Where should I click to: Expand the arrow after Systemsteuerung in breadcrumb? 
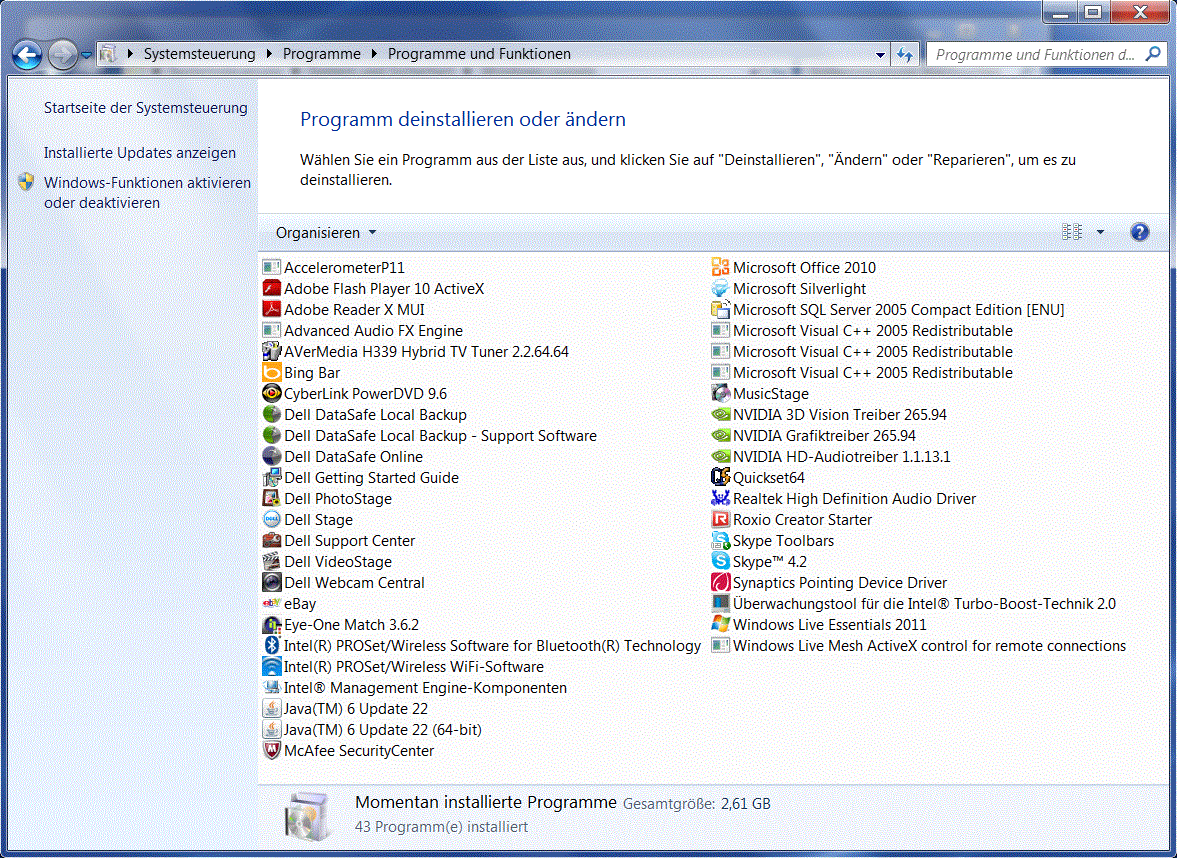[269, 54]
